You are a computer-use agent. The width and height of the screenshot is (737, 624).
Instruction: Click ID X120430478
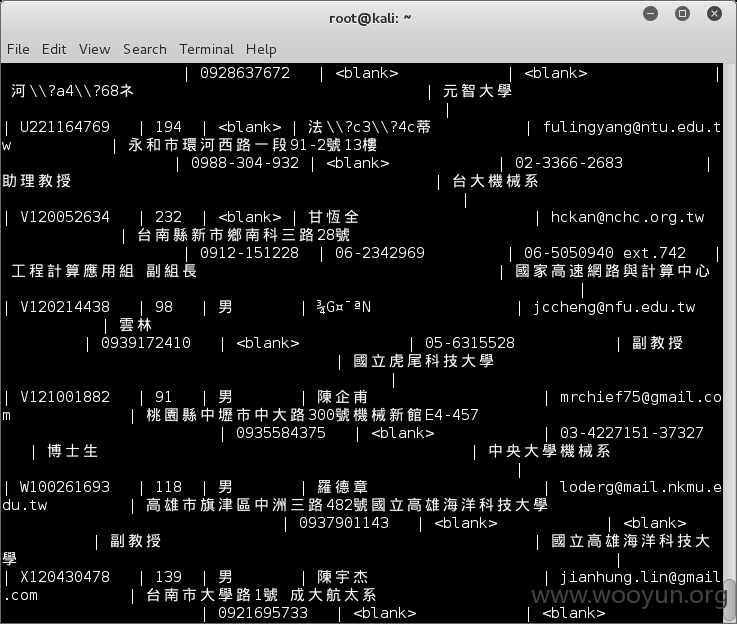[65, 577]
